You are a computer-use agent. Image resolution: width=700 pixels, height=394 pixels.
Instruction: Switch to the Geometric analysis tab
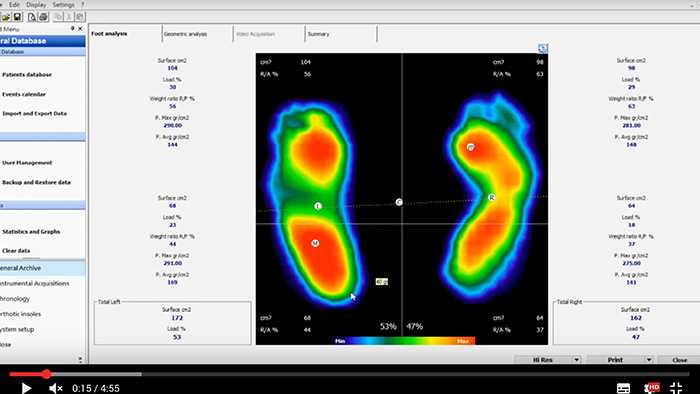click(185, 34)
